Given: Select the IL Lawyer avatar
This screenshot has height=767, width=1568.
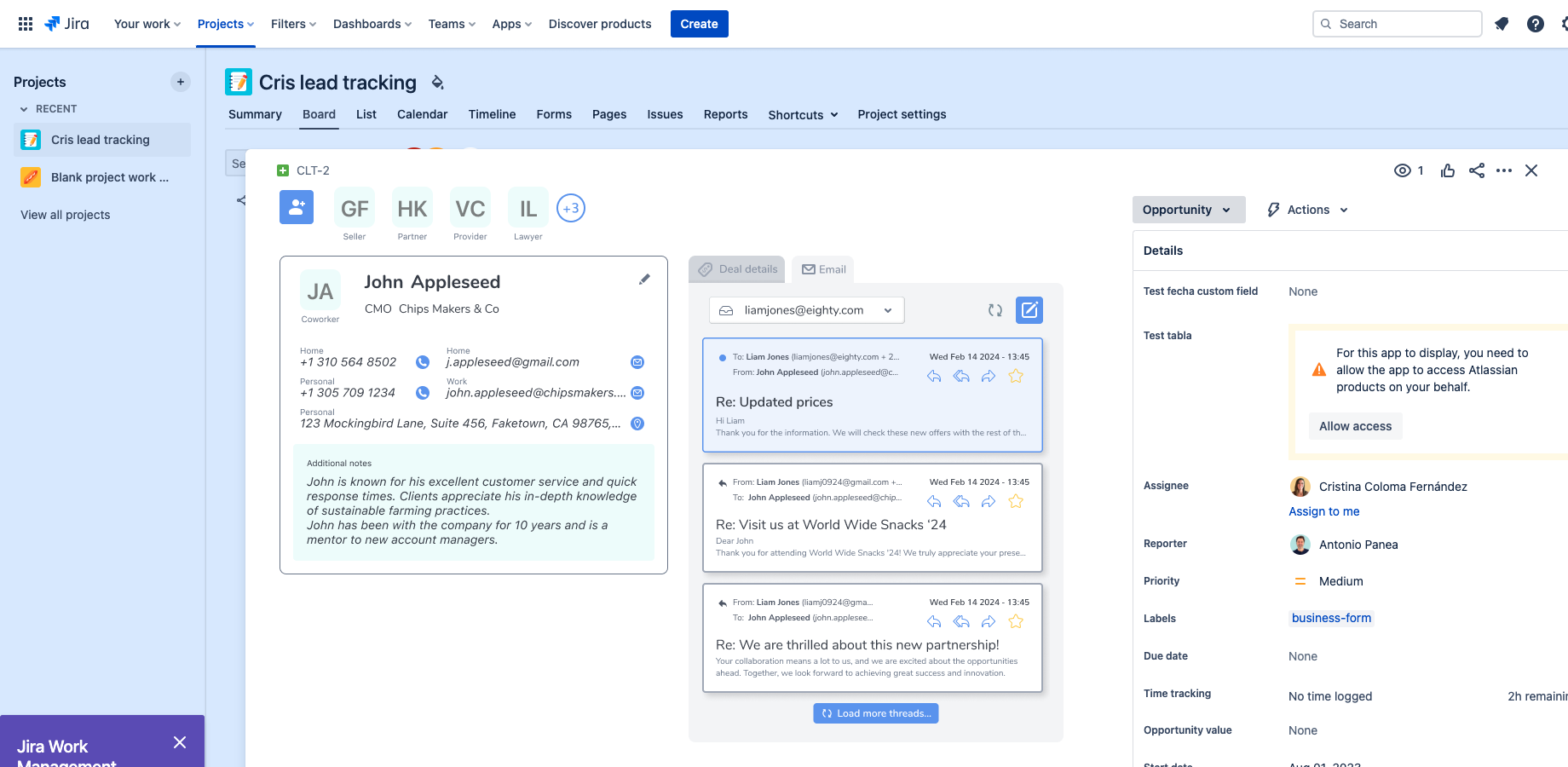Looking at the screenshot, I should (528, 208).
